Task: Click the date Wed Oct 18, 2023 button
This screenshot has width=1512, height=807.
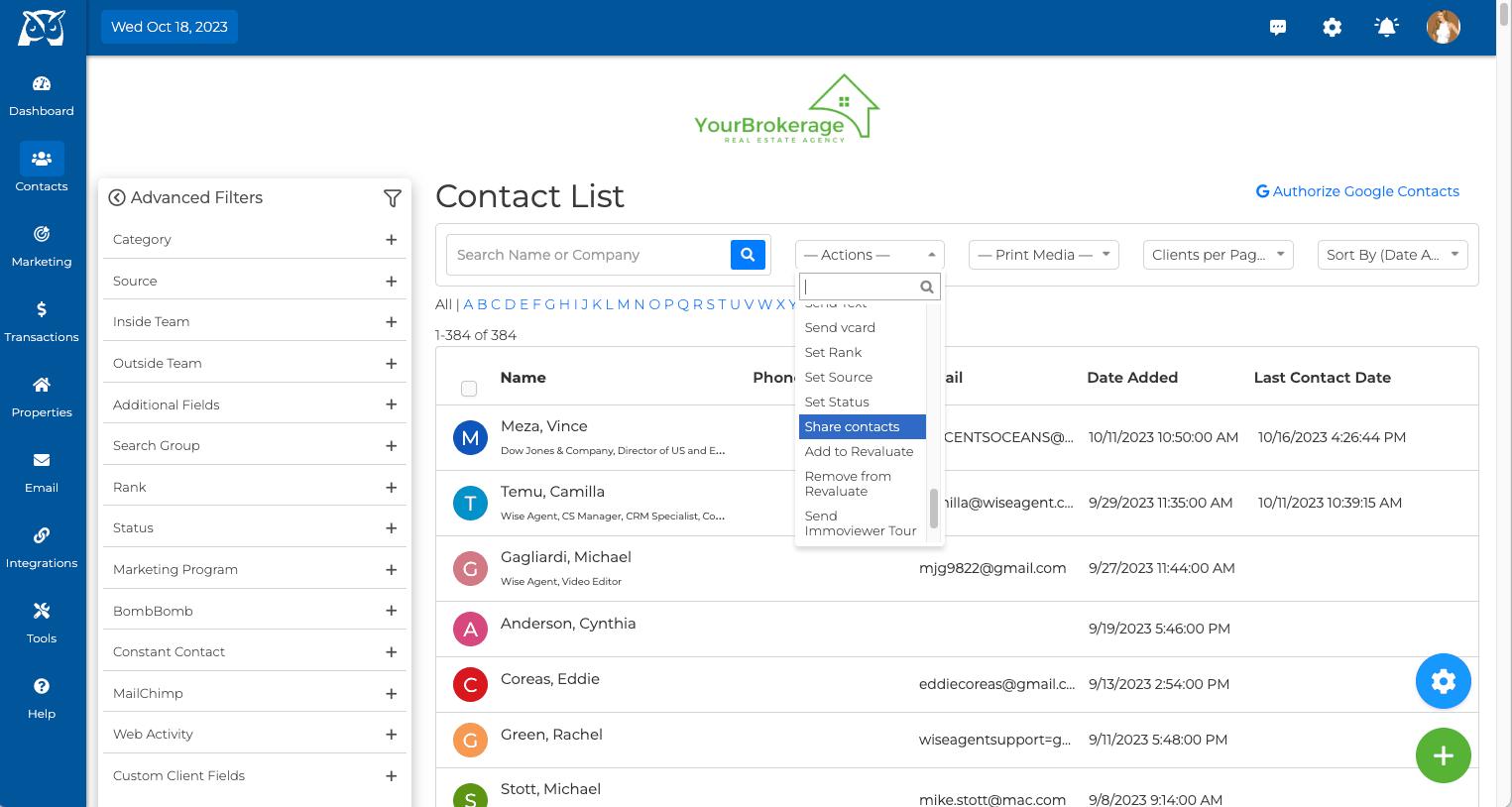Action: 170,27
